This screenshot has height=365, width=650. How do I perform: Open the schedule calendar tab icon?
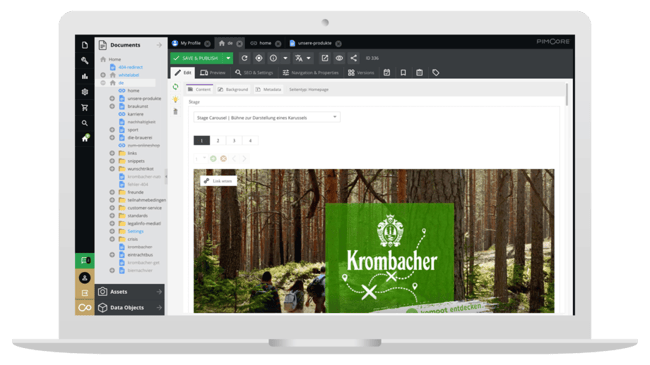(387, 73)
